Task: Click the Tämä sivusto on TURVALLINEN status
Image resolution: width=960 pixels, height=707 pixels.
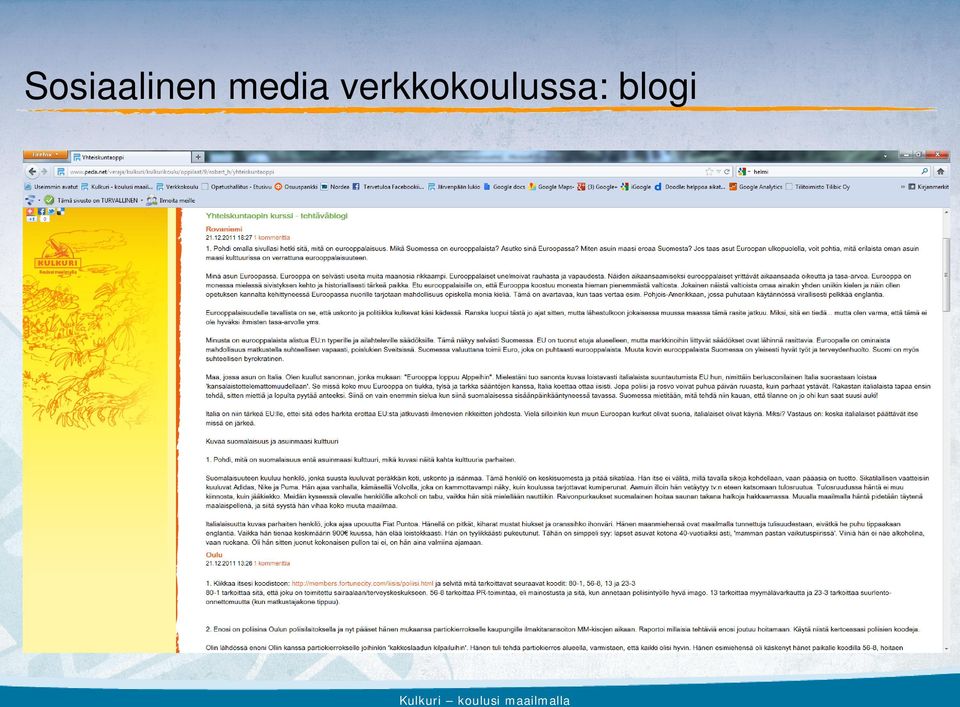Action: [x=97, y=200]
